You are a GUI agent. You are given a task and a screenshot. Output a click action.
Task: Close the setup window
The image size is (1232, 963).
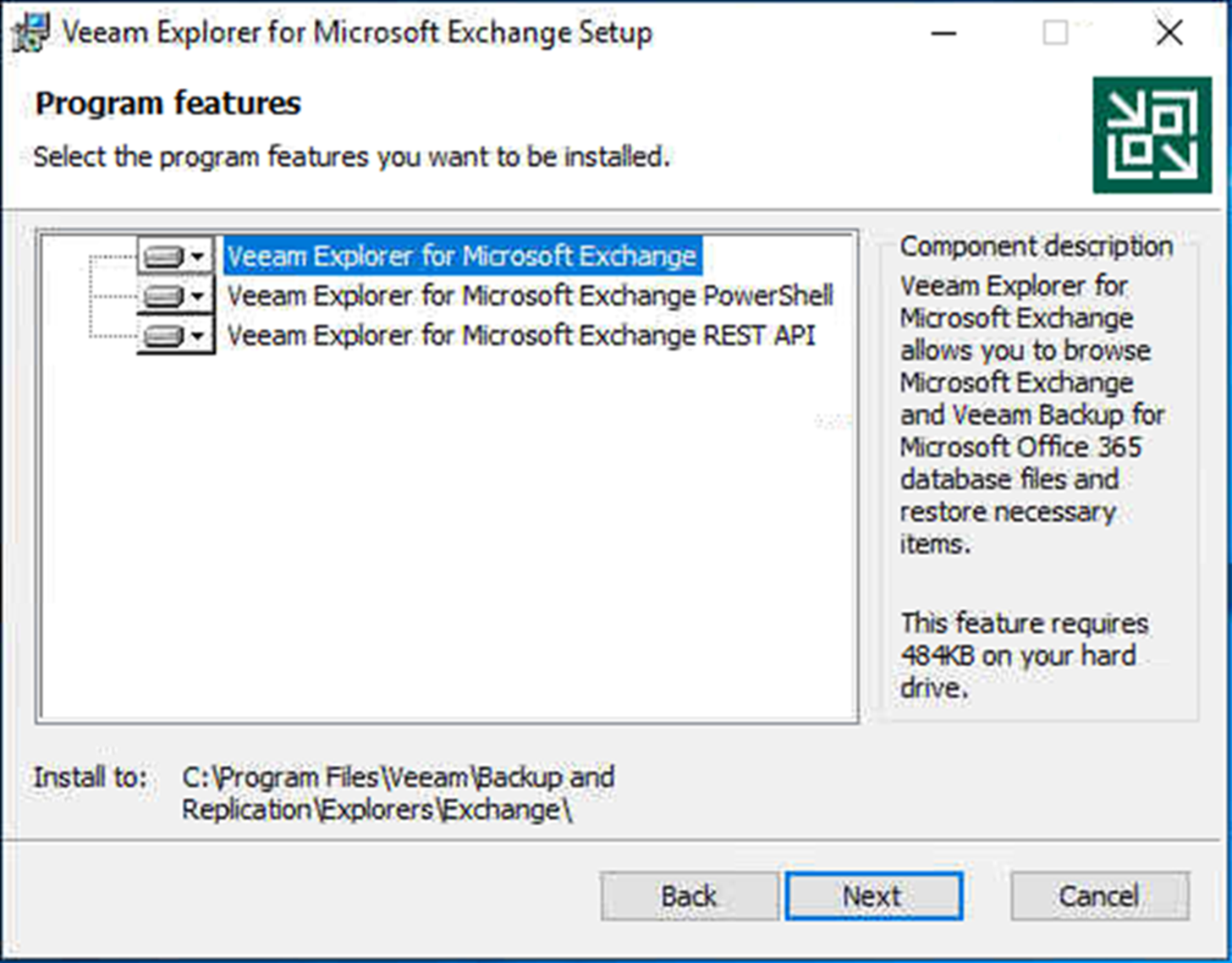pyautogui.click(x=1169, y=33)
